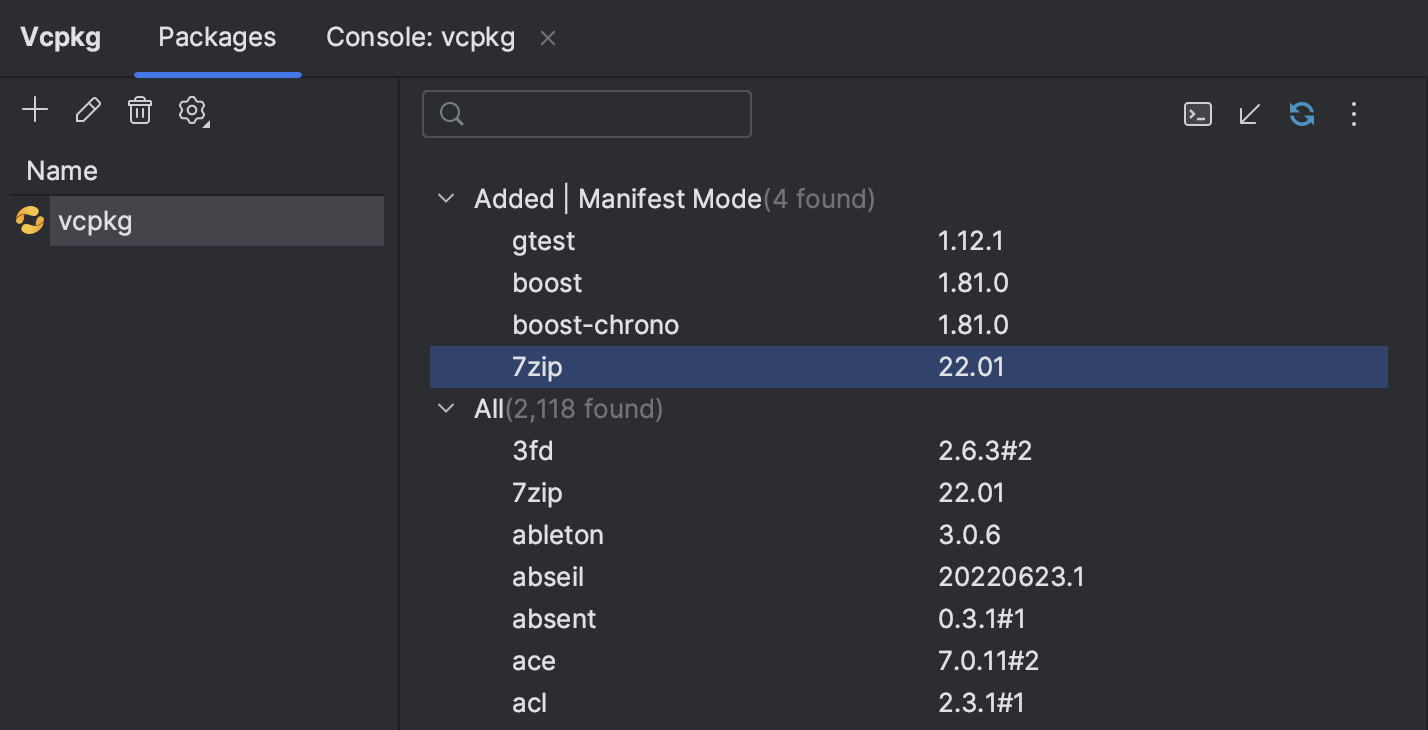
Task: Collapse the All packages group
Action: point(446,409)
